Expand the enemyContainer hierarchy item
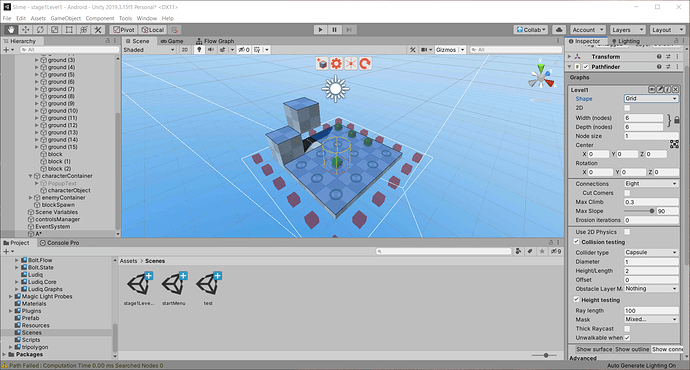The height and width of the screenshot is (370, 690). (30, 198)
